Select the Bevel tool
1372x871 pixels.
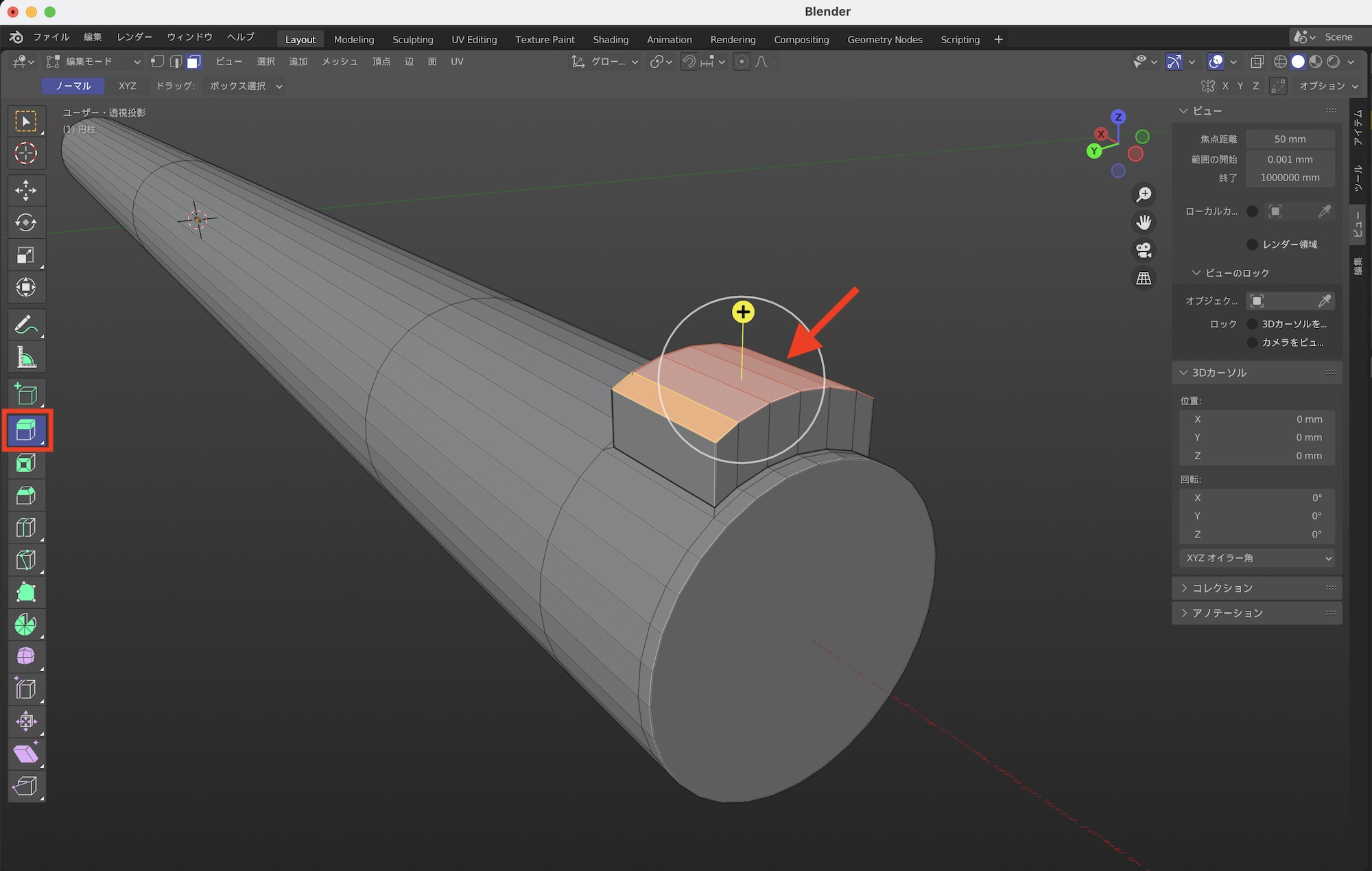tap(26, 496)
